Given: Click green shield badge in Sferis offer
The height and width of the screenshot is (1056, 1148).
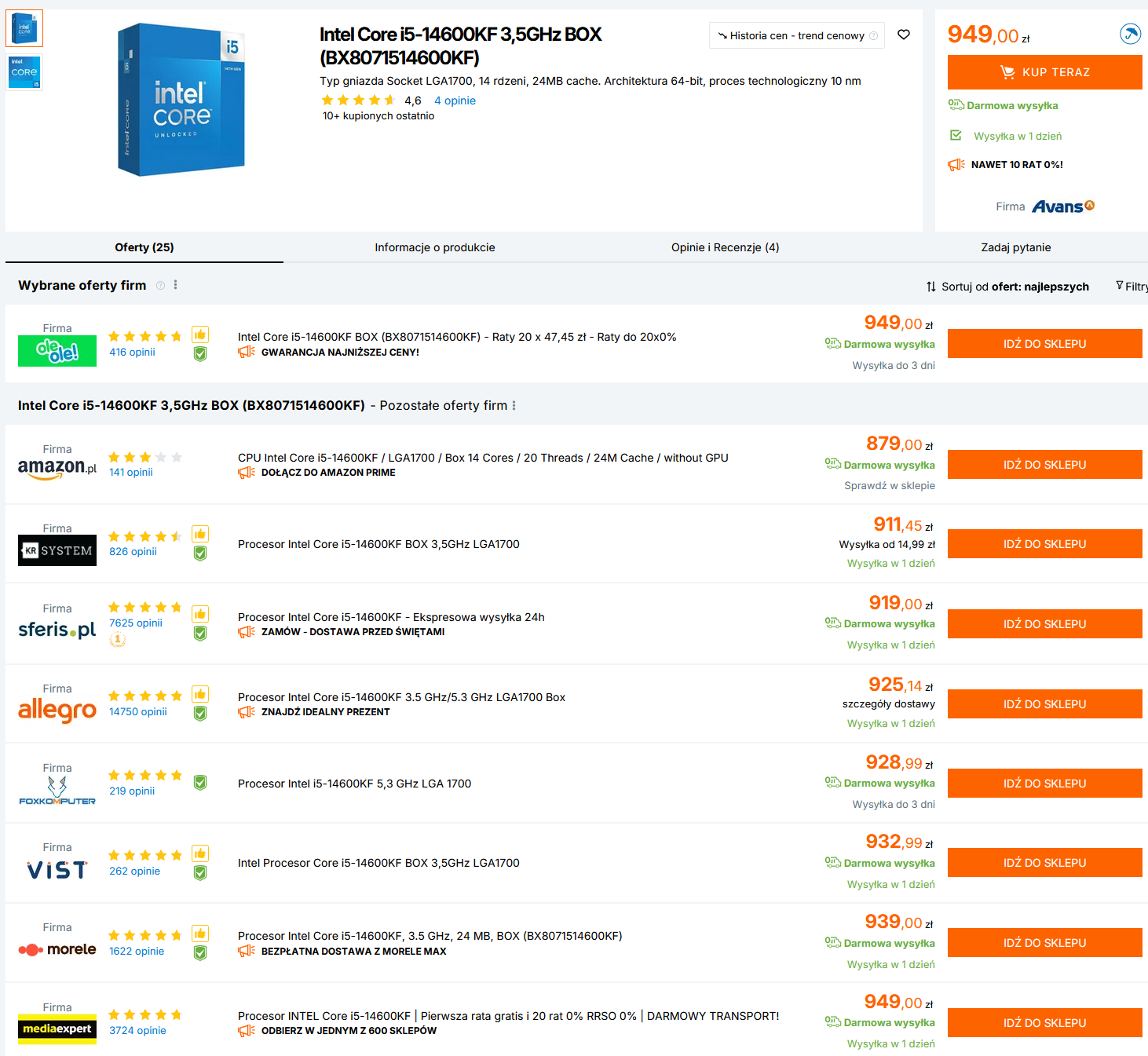Looking at the screenshot, I should pos(200,634).
